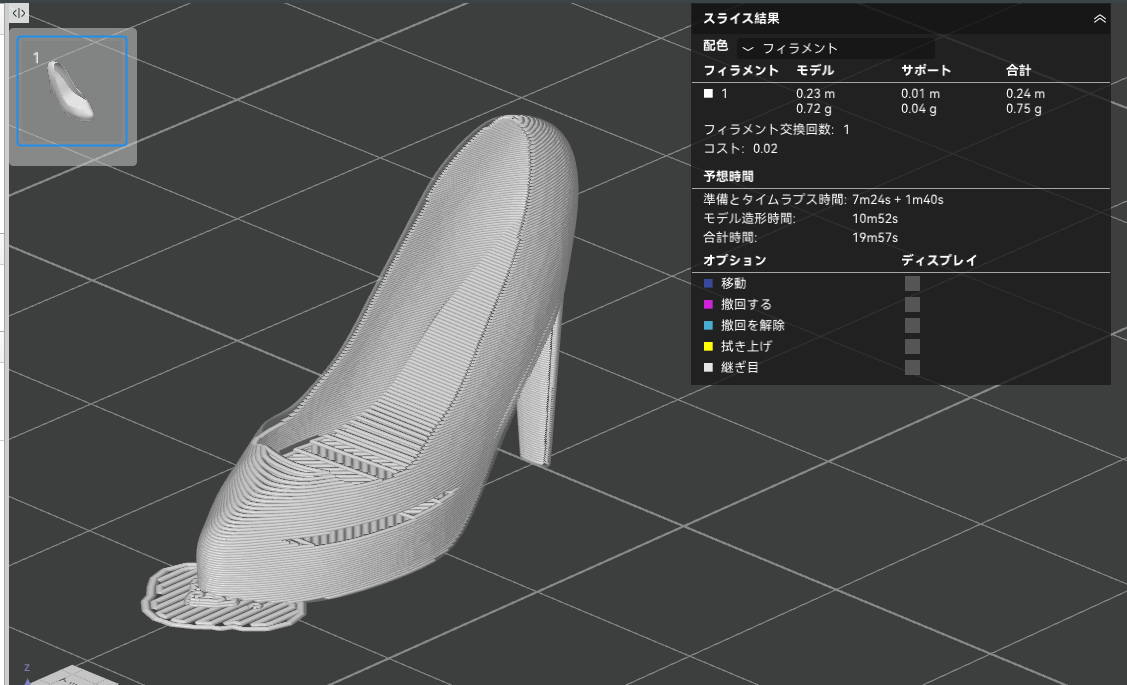1127x685 pixels.
Task: Click the cyan 撤回を解除 color icon
Action: click(x=709, y=325)
